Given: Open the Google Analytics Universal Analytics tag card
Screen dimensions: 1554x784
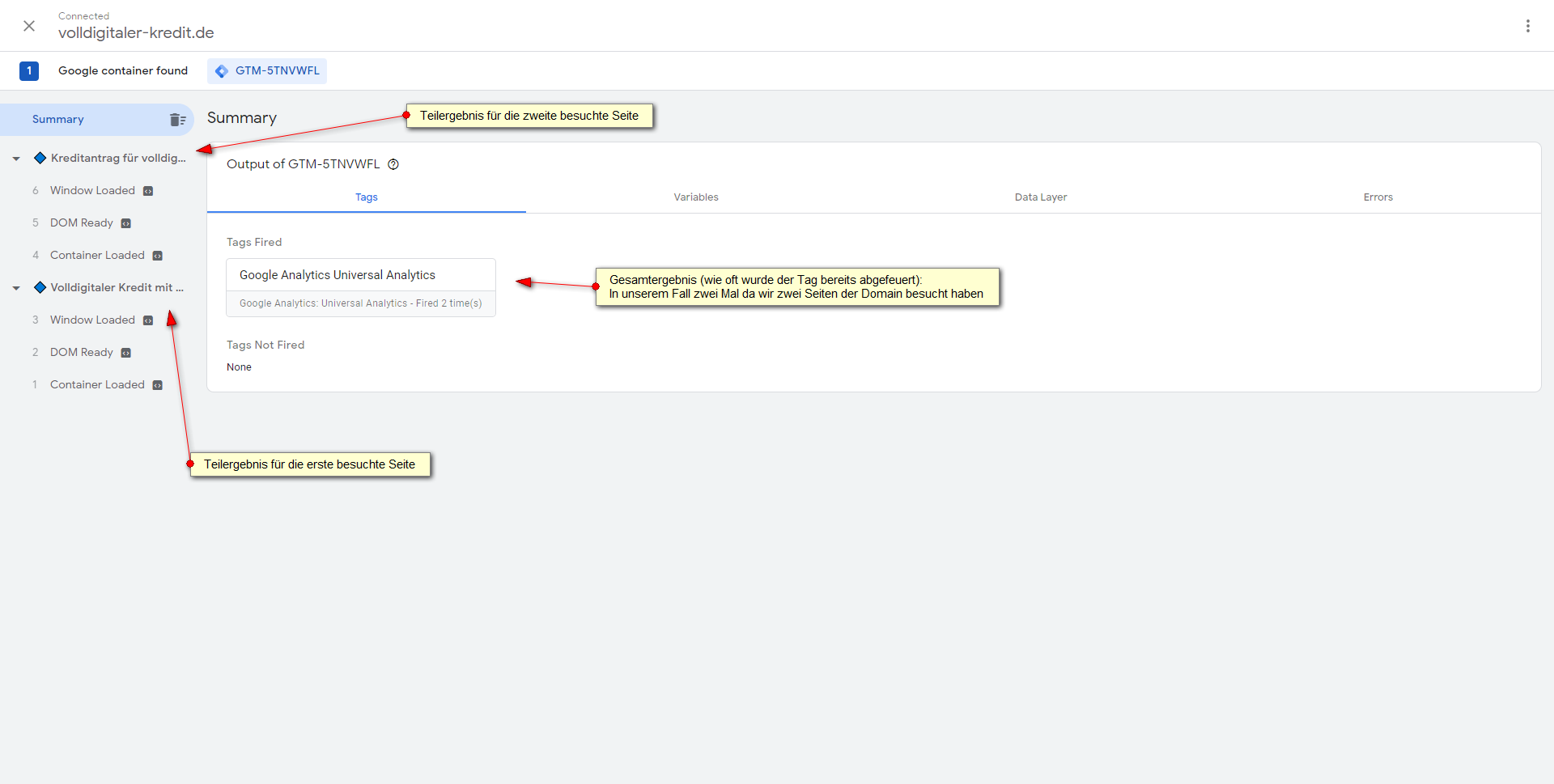Looking at the screenshot, I should [x=361, y=287].
